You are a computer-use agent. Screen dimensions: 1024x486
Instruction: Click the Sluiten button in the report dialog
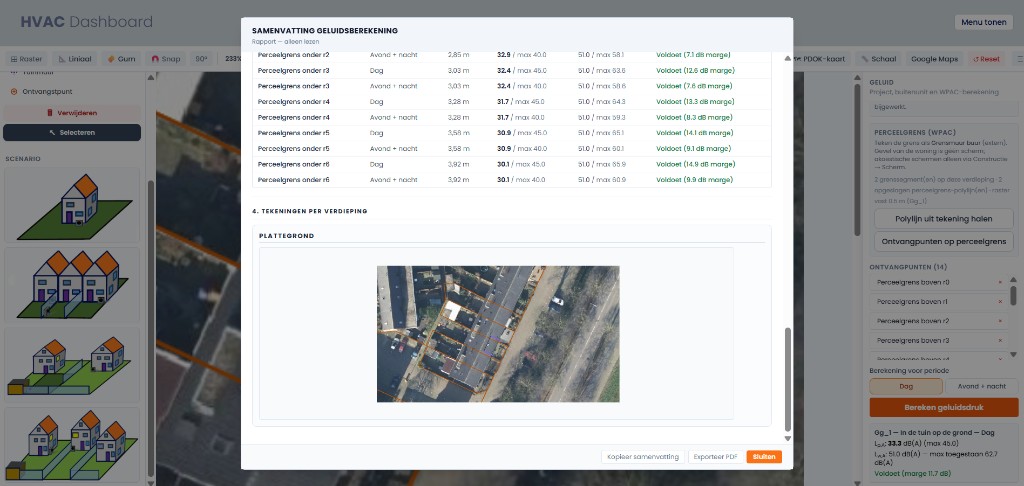tap(764, 457)
